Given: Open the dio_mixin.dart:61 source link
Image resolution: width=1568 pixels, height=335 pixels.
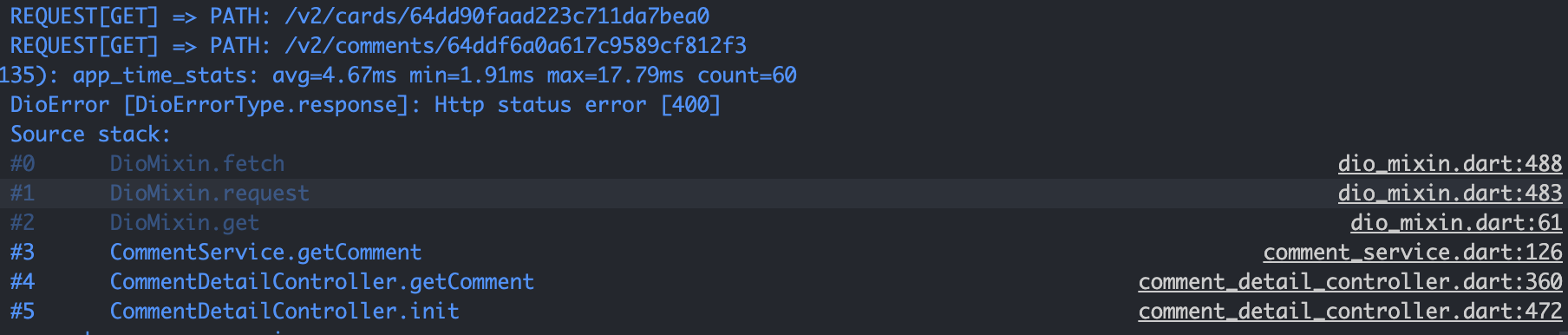Looking at the screenshot, I should pyautogui.click(x=1456, y=222).
